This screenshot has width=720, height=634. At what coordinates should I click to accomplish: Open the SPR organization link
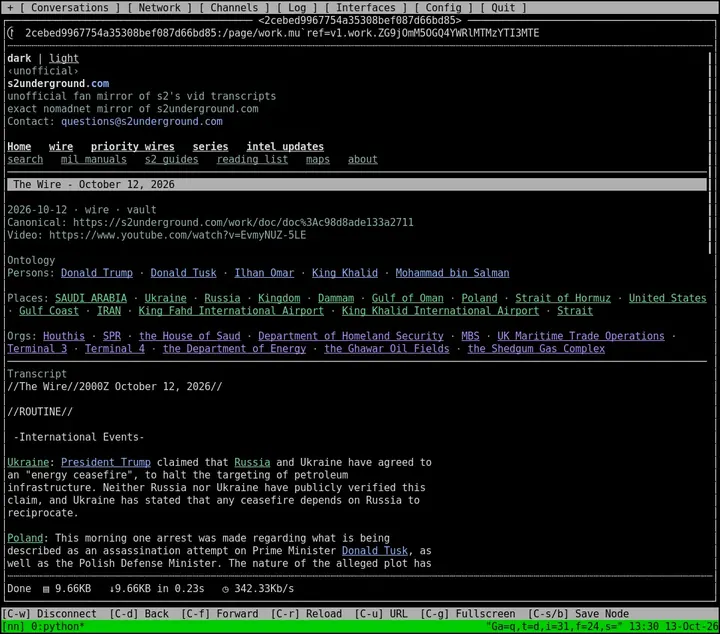pos(112,336)
